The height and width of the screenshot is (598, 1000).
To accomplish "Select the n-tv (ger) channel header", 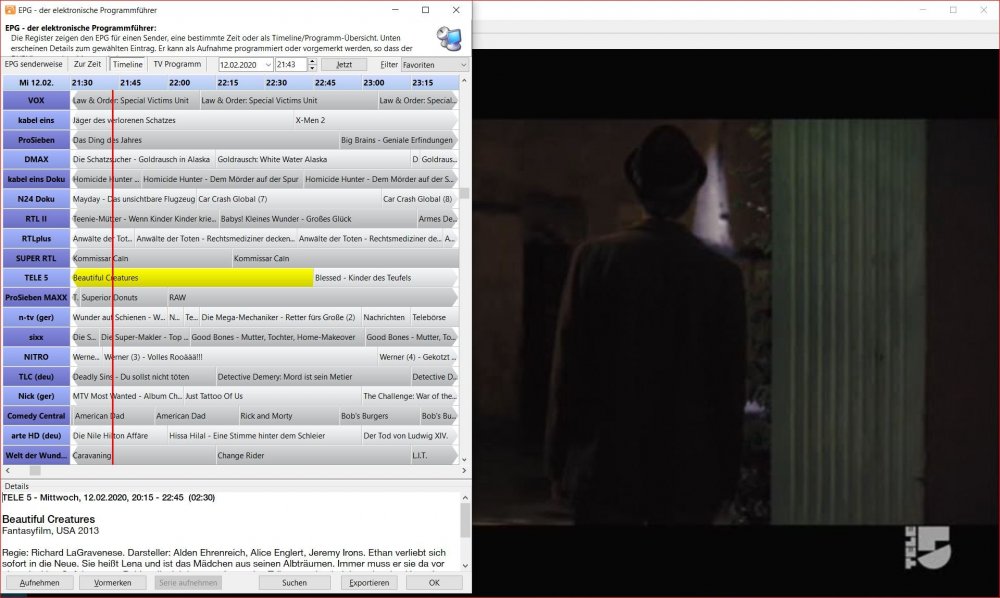I will coord(36,317).
